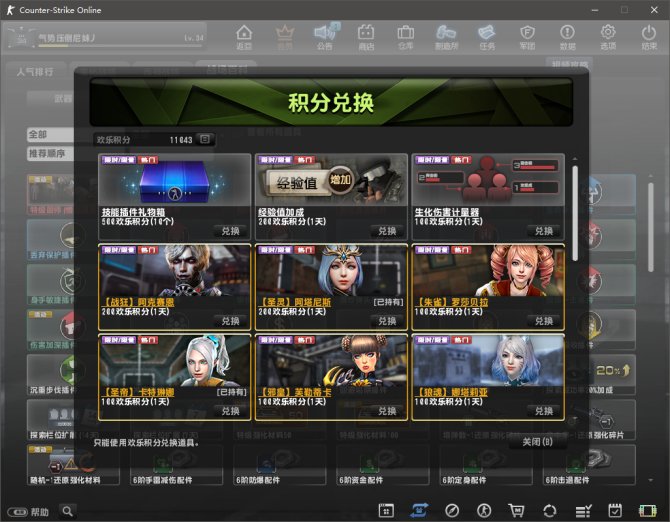The width and height of the screenshot is (670, 522).
Task: Open the options gear (选项) icon
Action: (608, 37)
